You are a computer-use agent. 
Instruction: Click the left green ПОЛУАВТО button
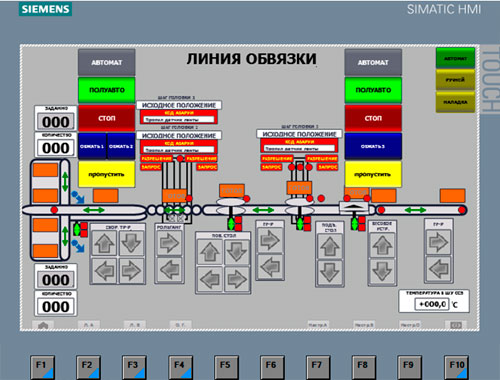107,90
